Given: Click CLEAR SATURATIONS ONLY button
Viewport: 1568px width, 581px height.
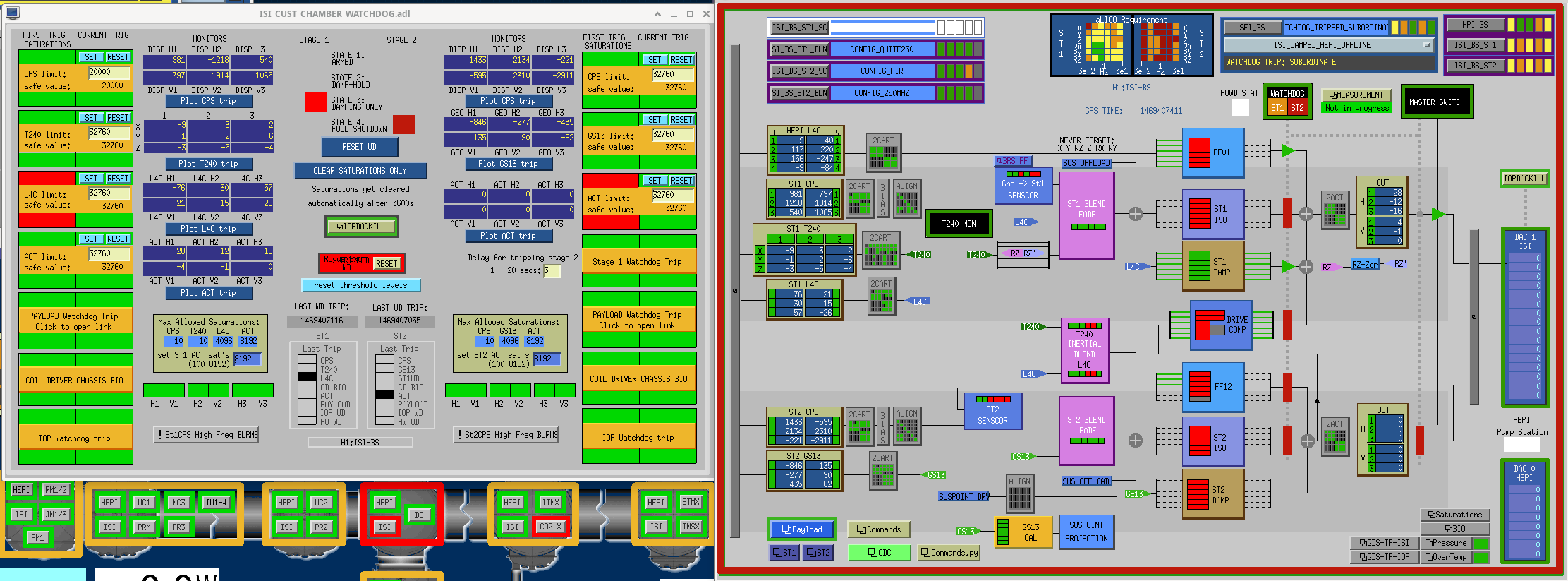Looking at the screenshot, I should (x=360, y=171).
